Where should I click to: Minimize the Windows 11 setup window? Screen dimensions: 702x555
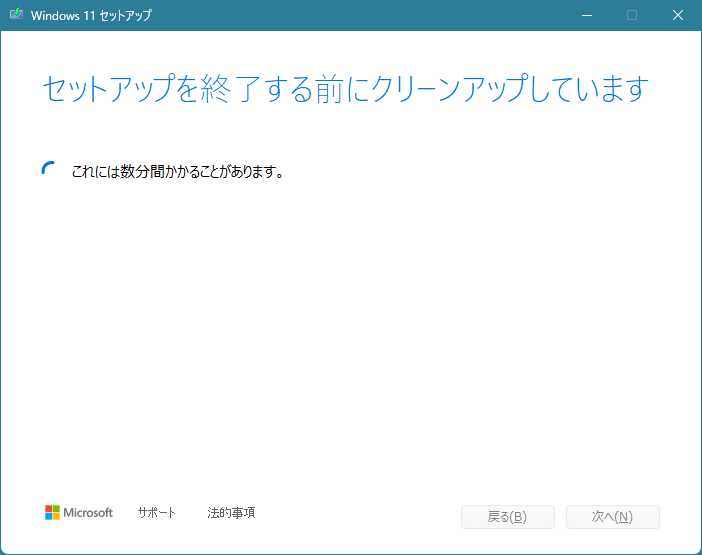587,15
